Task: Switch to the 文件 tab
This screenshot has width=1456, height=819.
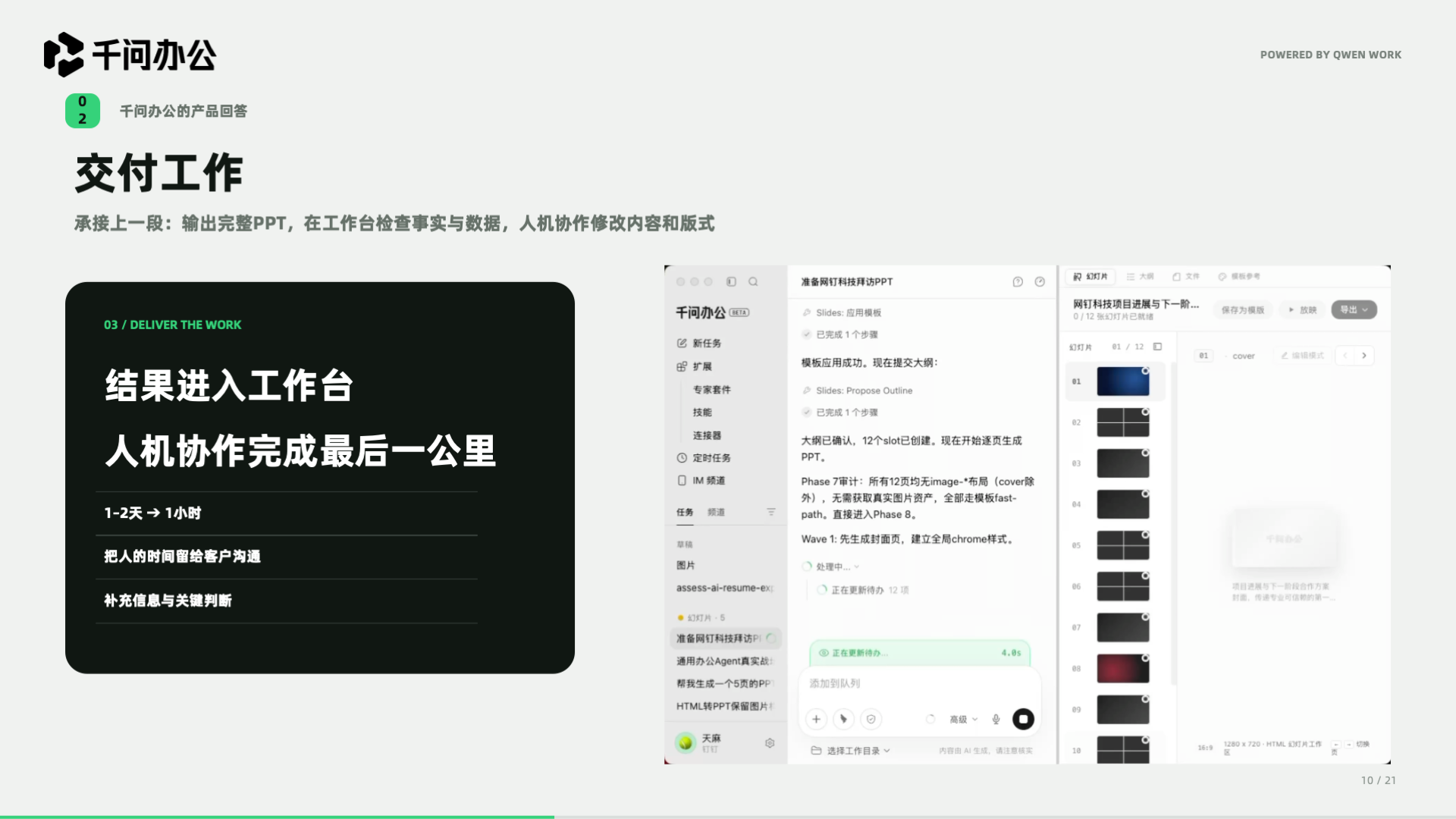Action: (1186, 277)
